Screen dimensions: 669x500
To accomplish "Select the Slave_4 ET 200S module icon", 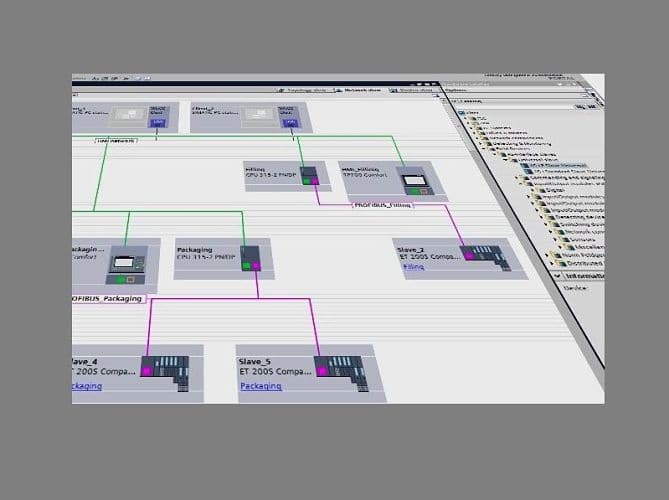I will coord(165,373).
